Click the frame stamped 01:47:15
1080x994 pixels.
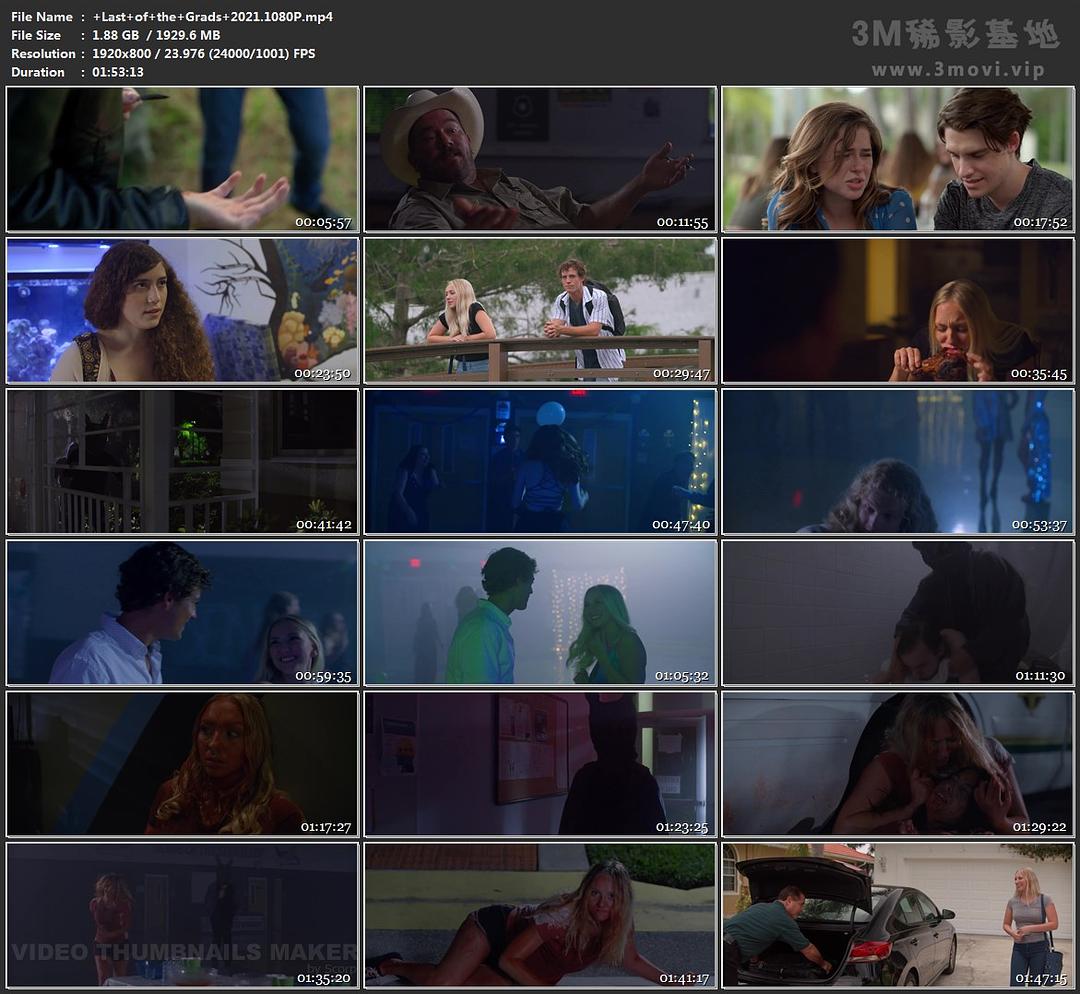tap(897, 915)
